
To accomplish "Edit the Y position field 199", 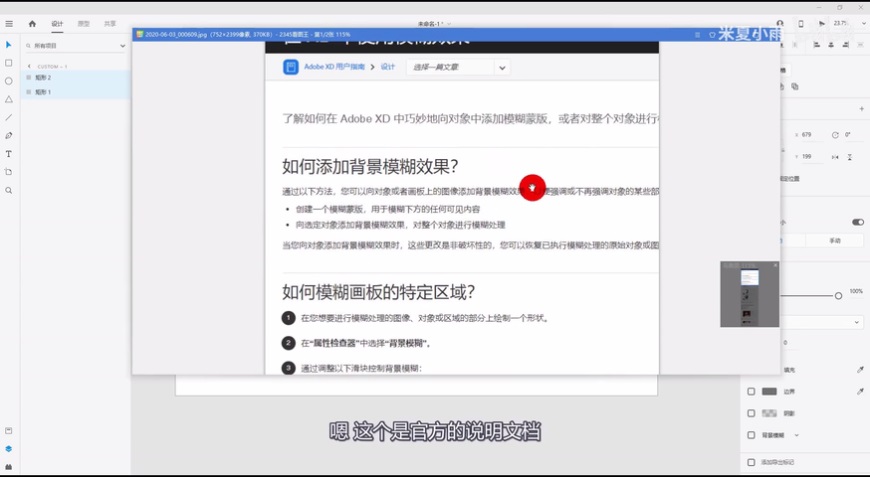I will pyautogui.click(x=810, y=157).
